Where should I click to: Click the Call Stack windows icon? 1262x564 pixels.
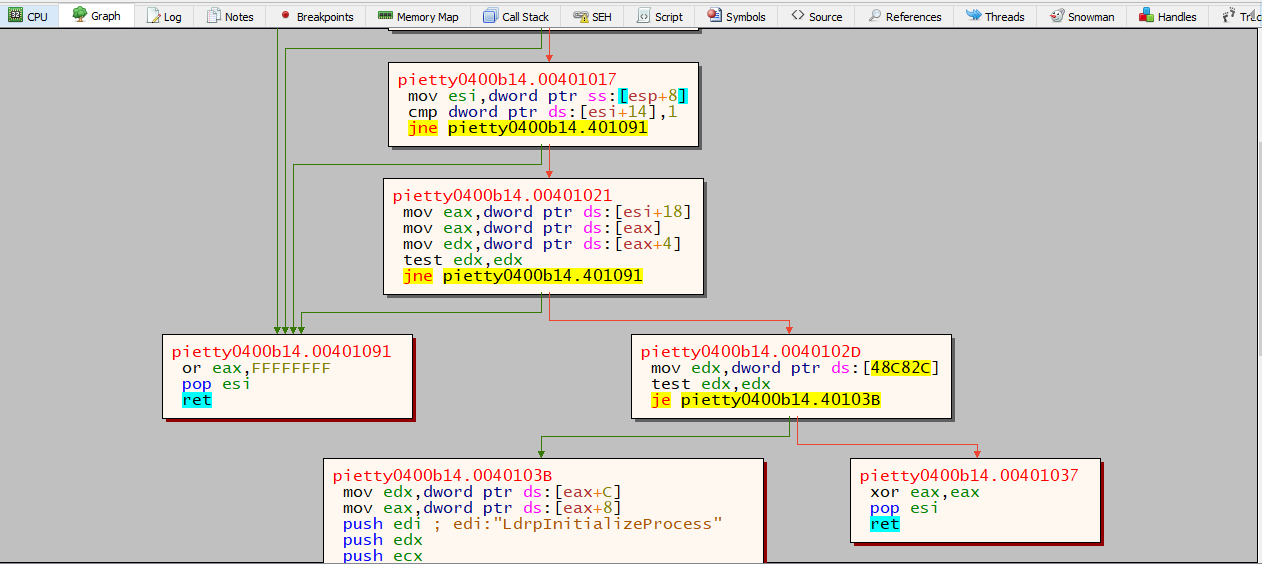pos(489,16)
